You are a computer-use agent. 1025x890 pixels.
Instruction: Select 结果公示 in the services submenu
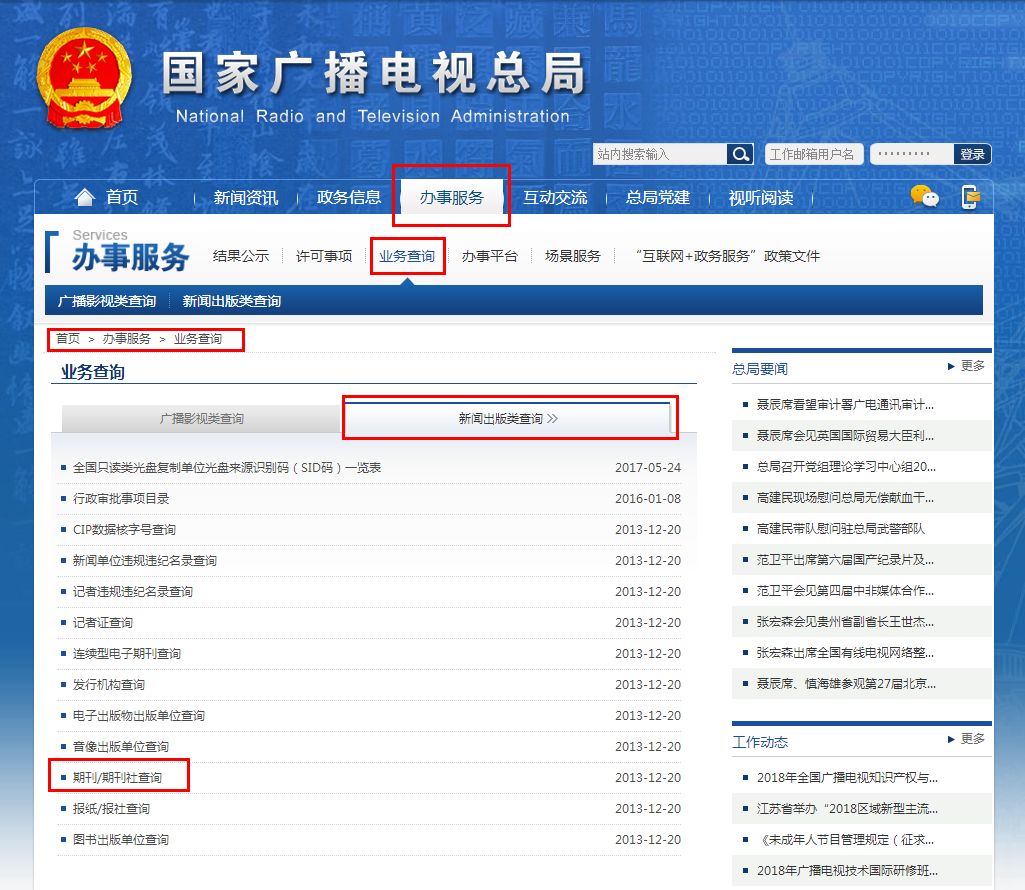[241, 255]
